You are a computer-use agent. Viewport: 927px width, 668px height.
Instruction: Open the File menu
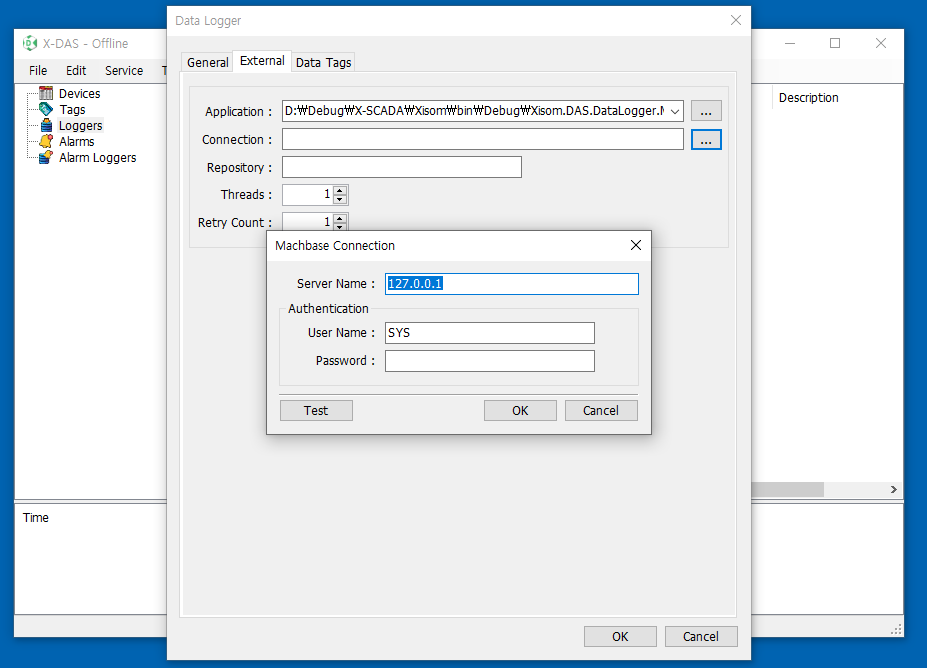tap(38, 70)
